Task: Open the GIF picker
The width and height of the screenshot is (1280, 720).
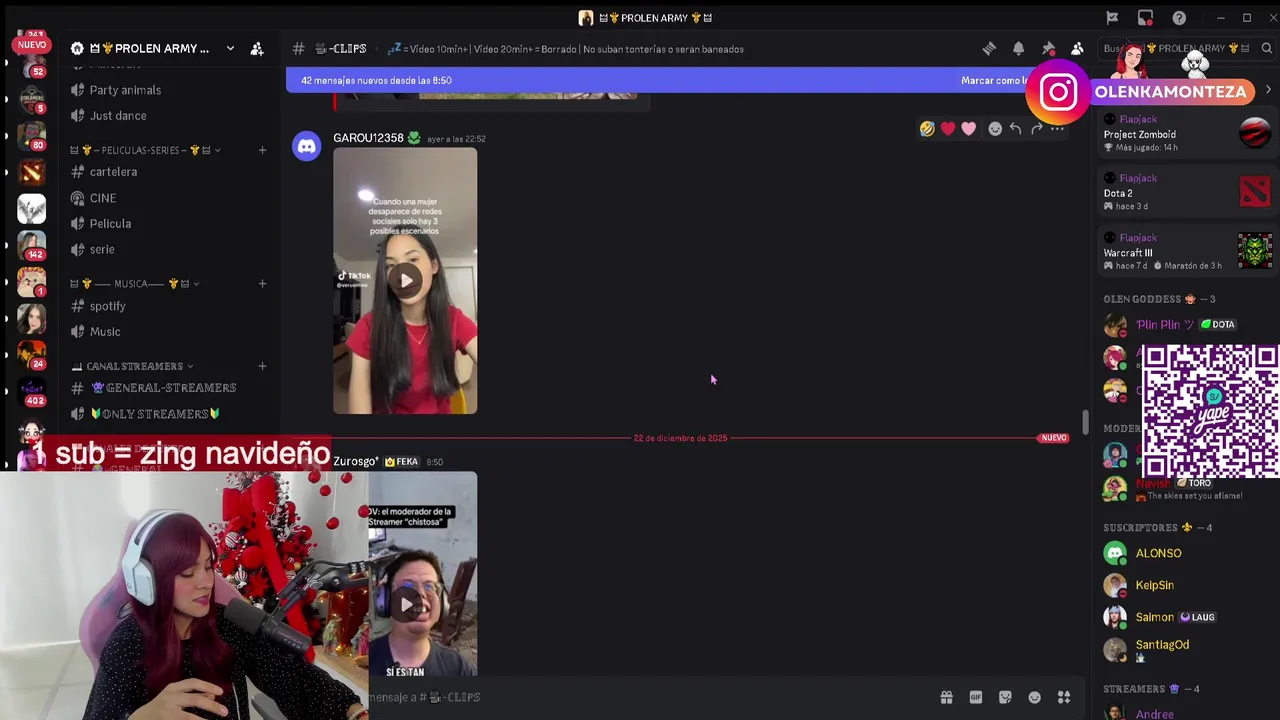Action: tap(975, 697)
